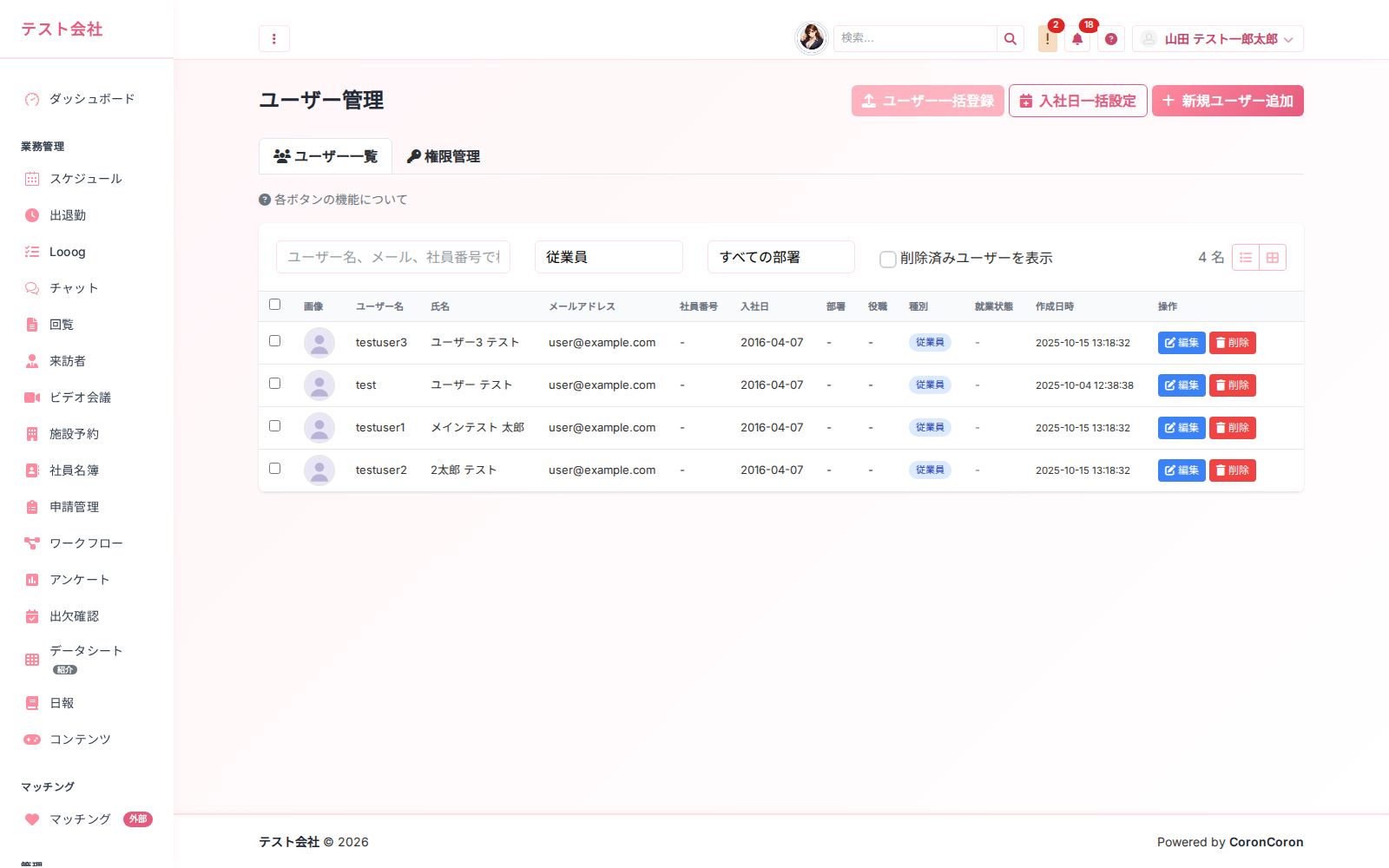Click 削除 for user test
The height and width of the screenshot is (868, 1389).
(x=1233, y=385)
